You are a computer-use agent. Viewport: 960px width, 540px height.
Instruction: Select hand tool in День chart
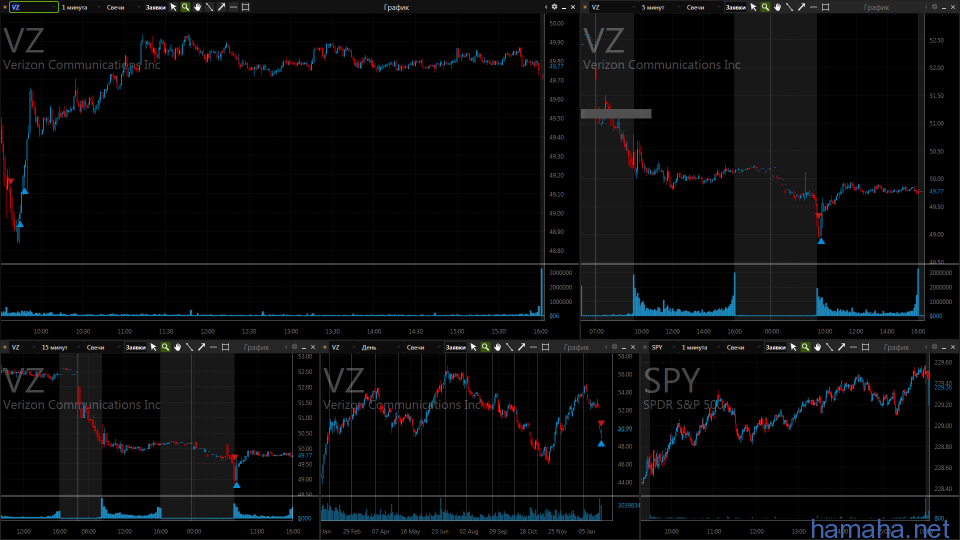point(498,347)
